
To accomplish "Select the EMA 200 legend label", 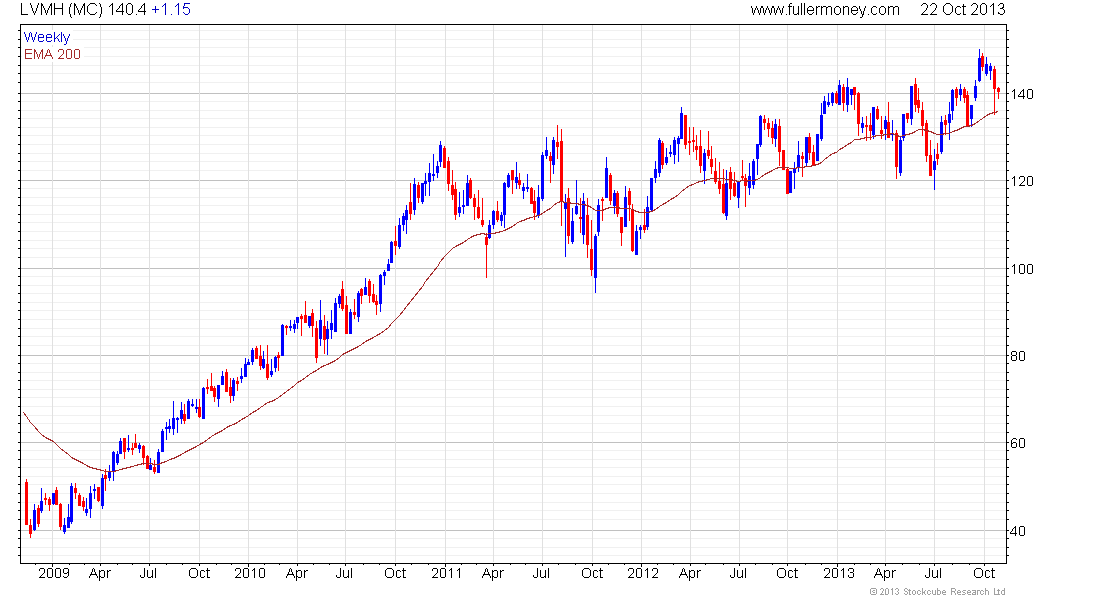I will pyautogui.click(x=52, y=55).
